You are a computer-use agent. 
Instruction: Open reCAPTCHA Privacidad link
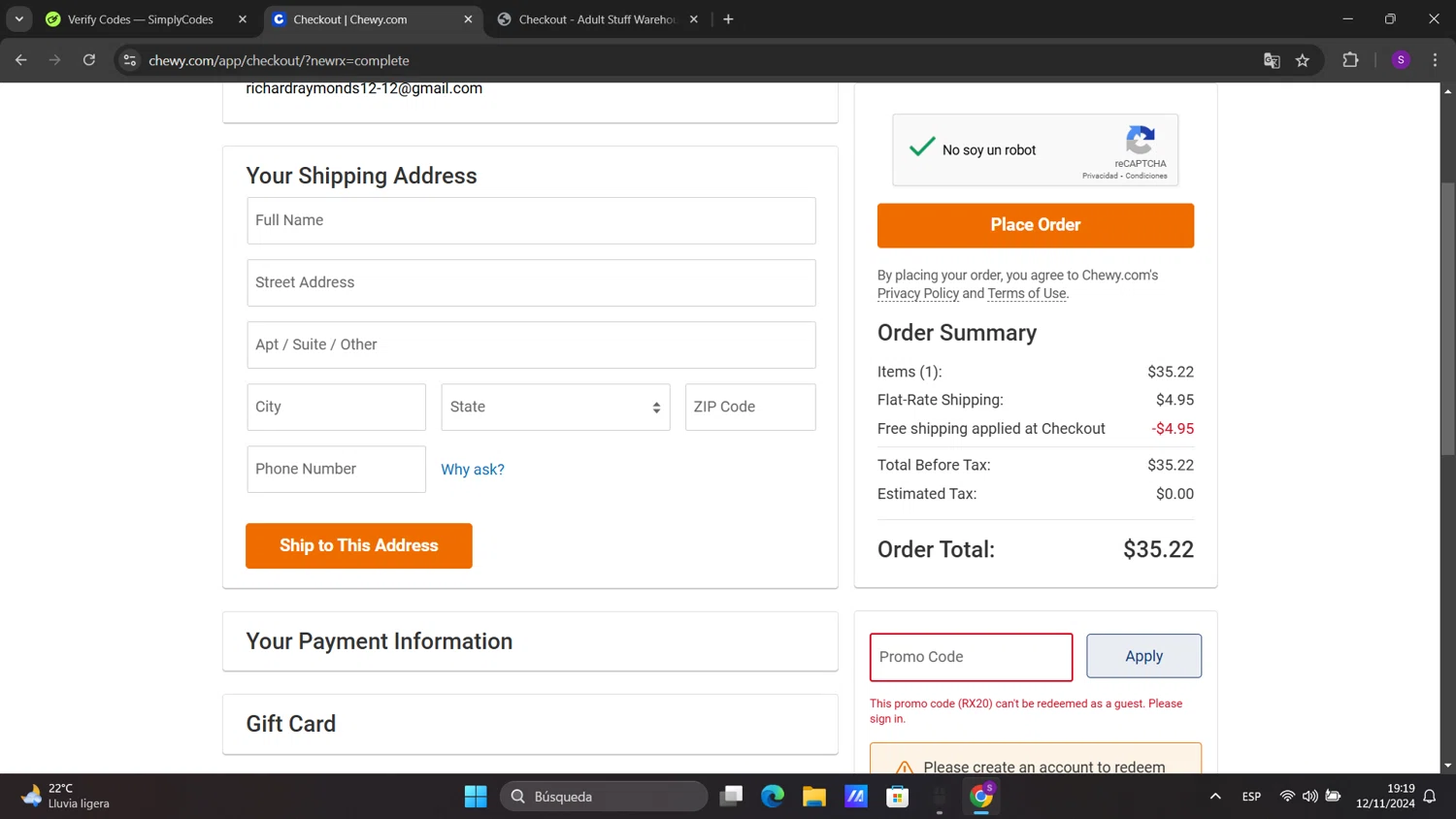[x=1100, y=176]
